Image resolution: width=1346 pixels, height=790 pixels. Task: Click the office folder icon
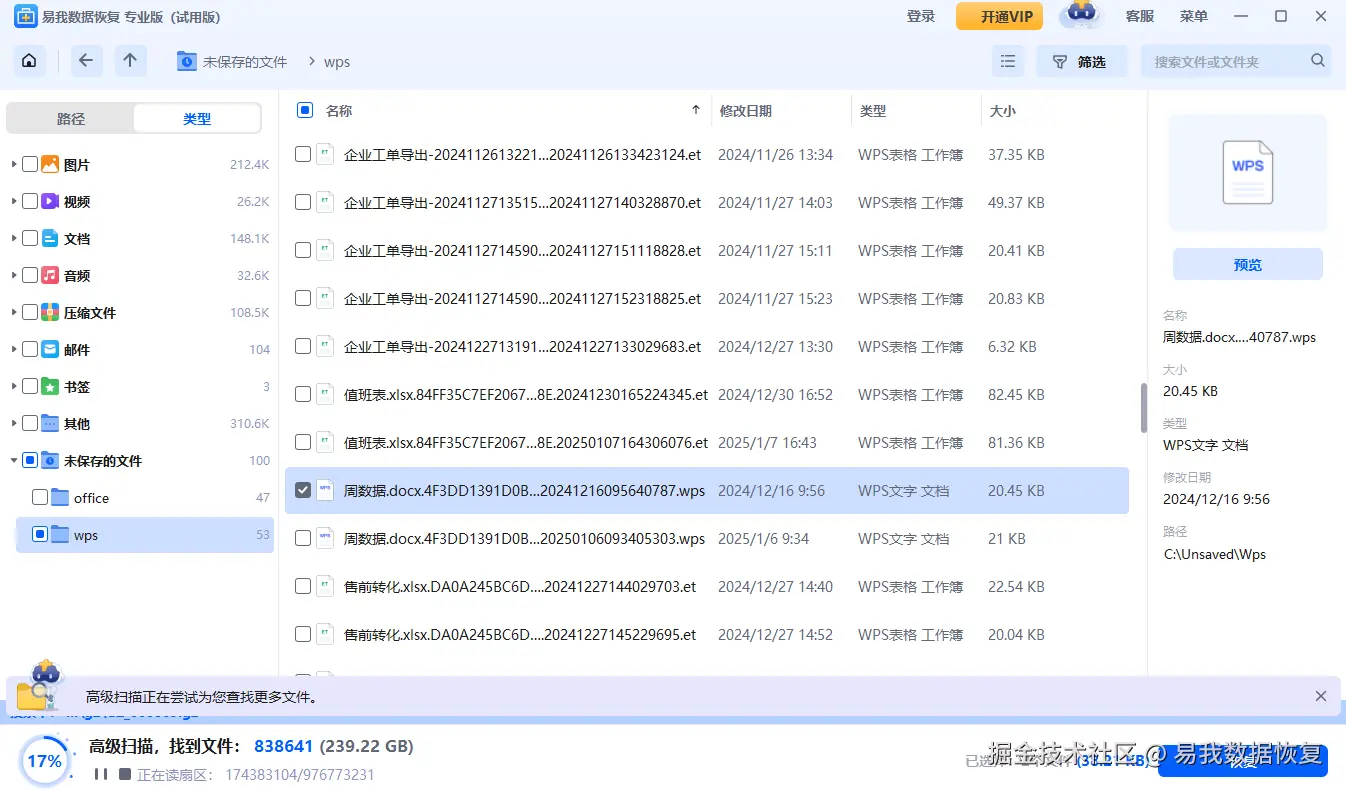60,497
